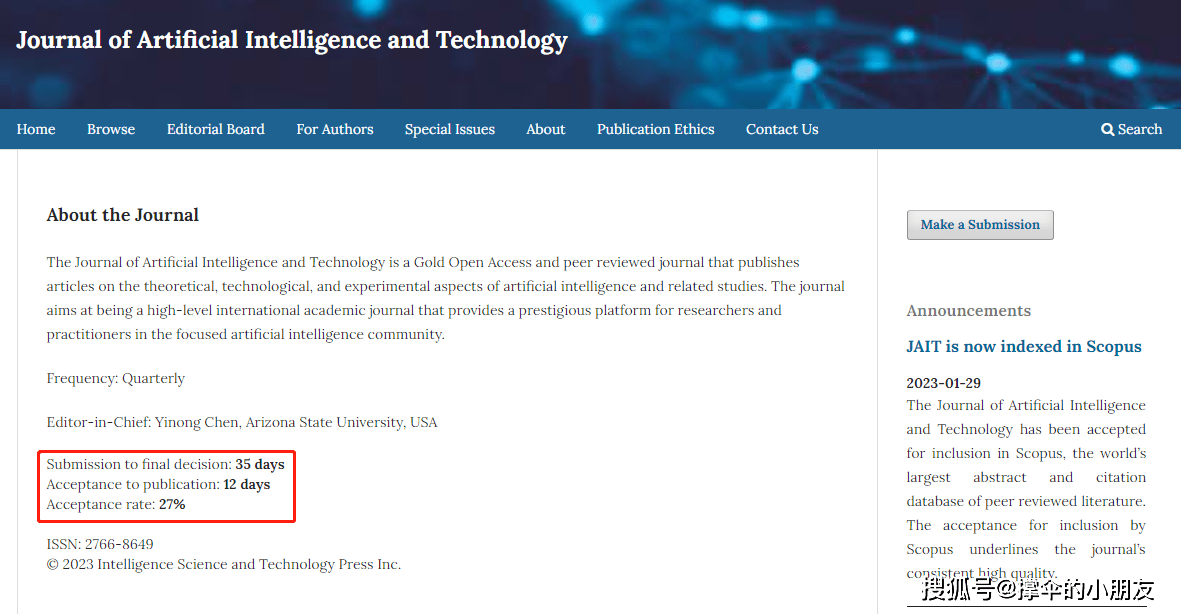Expand the For Authors menu

point(335,129)
